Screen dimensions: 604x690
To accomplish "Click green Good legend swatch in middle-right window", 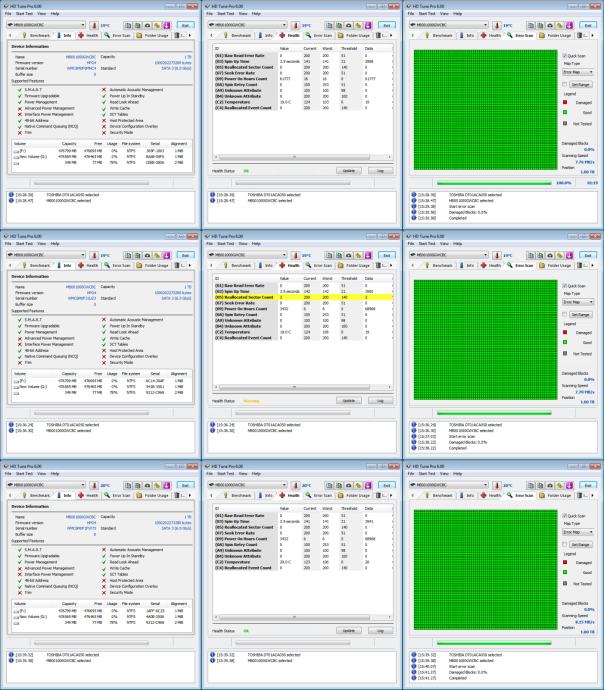I will pyautogui.click(x=565, y=342).
